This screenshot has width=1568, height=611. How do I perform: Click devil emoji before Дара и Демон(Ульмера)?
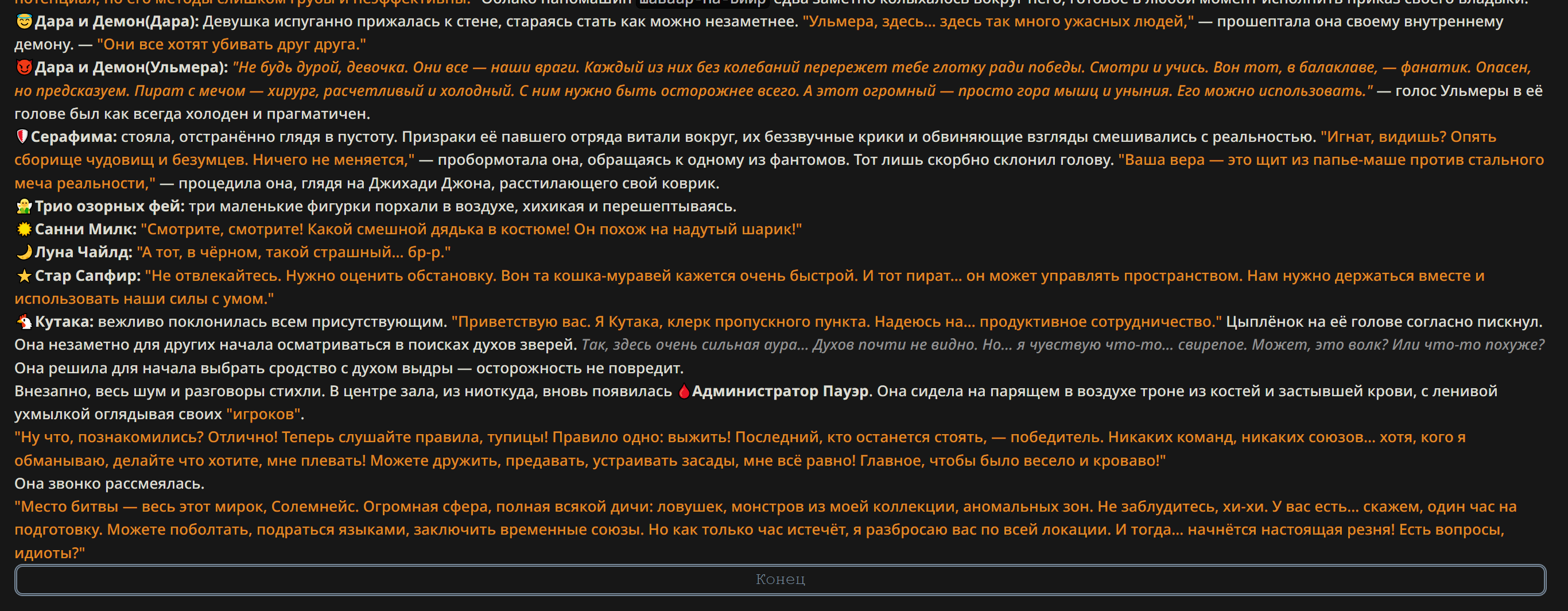24,68
